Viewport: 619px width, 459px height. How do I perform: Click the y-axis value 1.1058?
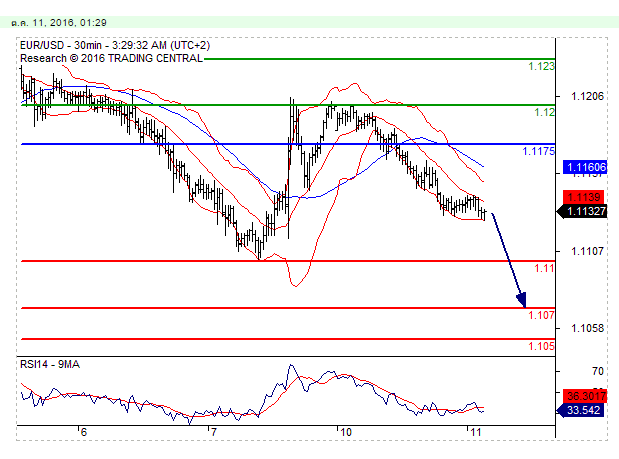(587, 328)
